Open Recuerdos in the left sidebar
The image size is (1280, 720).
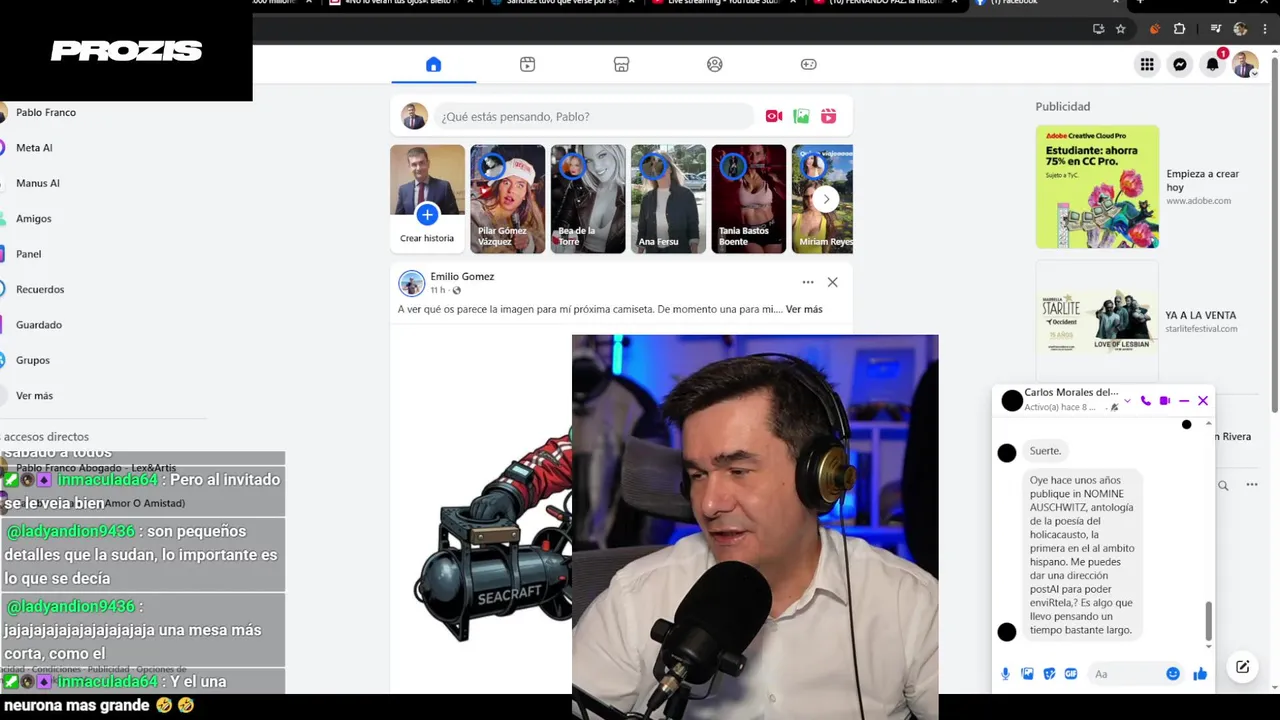point(40,289)
